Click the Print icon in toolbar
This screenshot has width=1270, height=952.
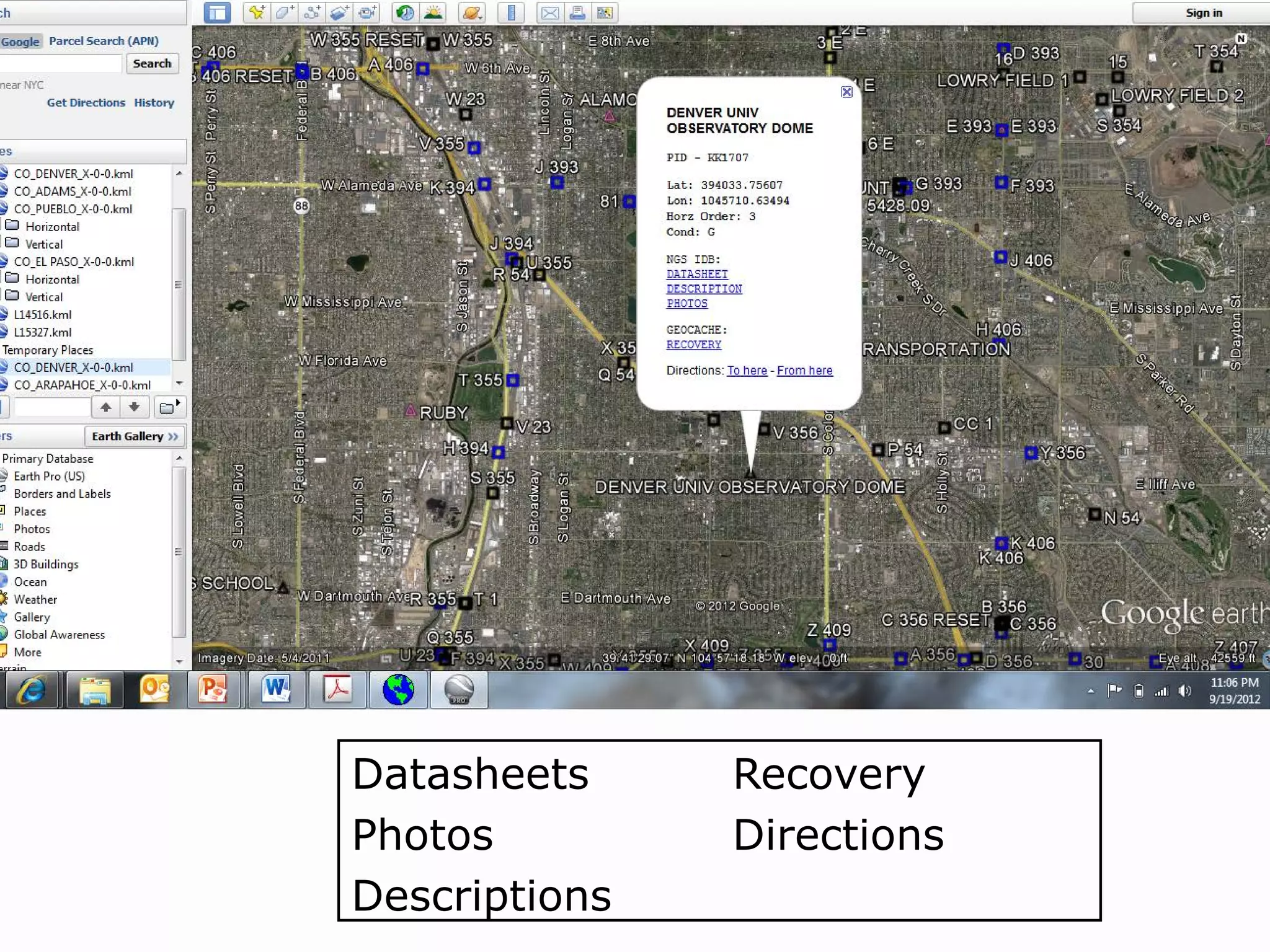click(x=577, y=12)
